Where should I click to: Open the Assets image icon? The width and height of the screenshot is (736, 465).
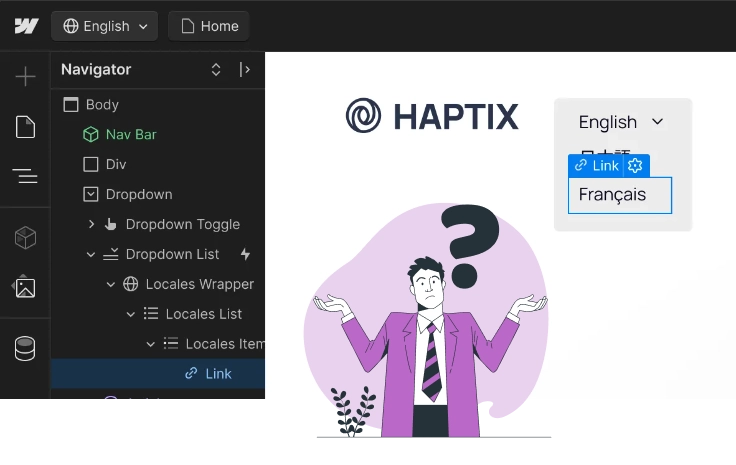(25, 287)
